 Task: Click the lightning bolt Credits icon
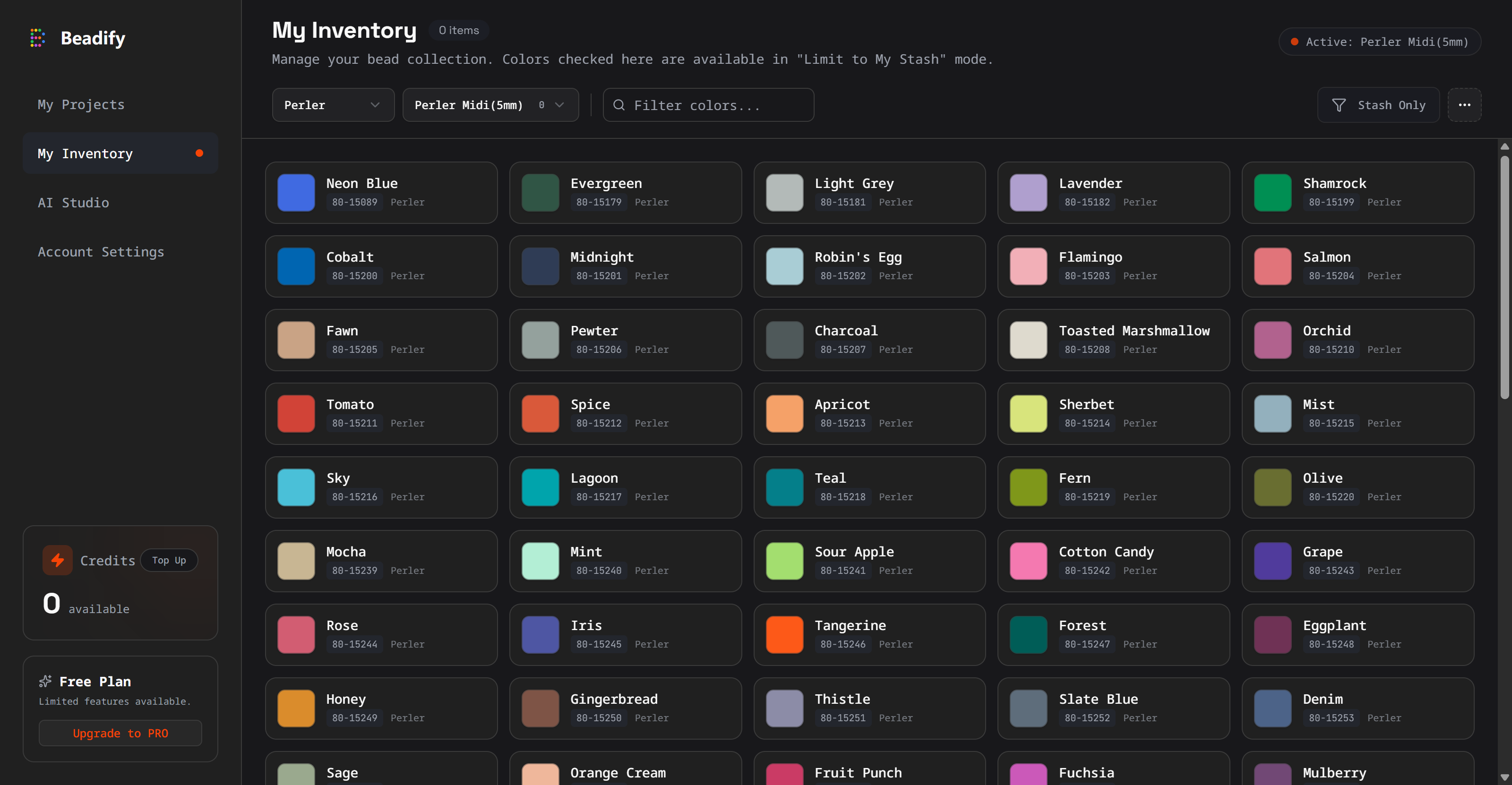57,560
